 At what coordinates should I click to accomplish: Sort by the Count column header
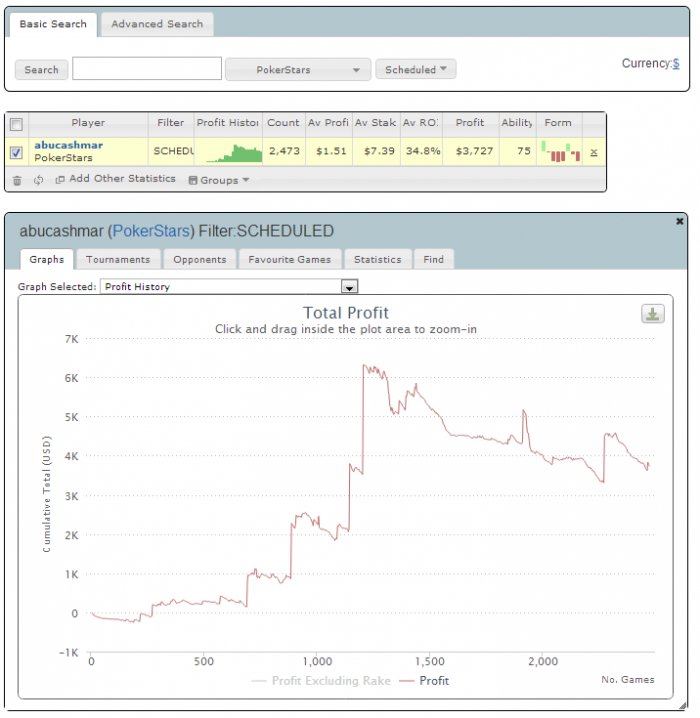(283, 123)
